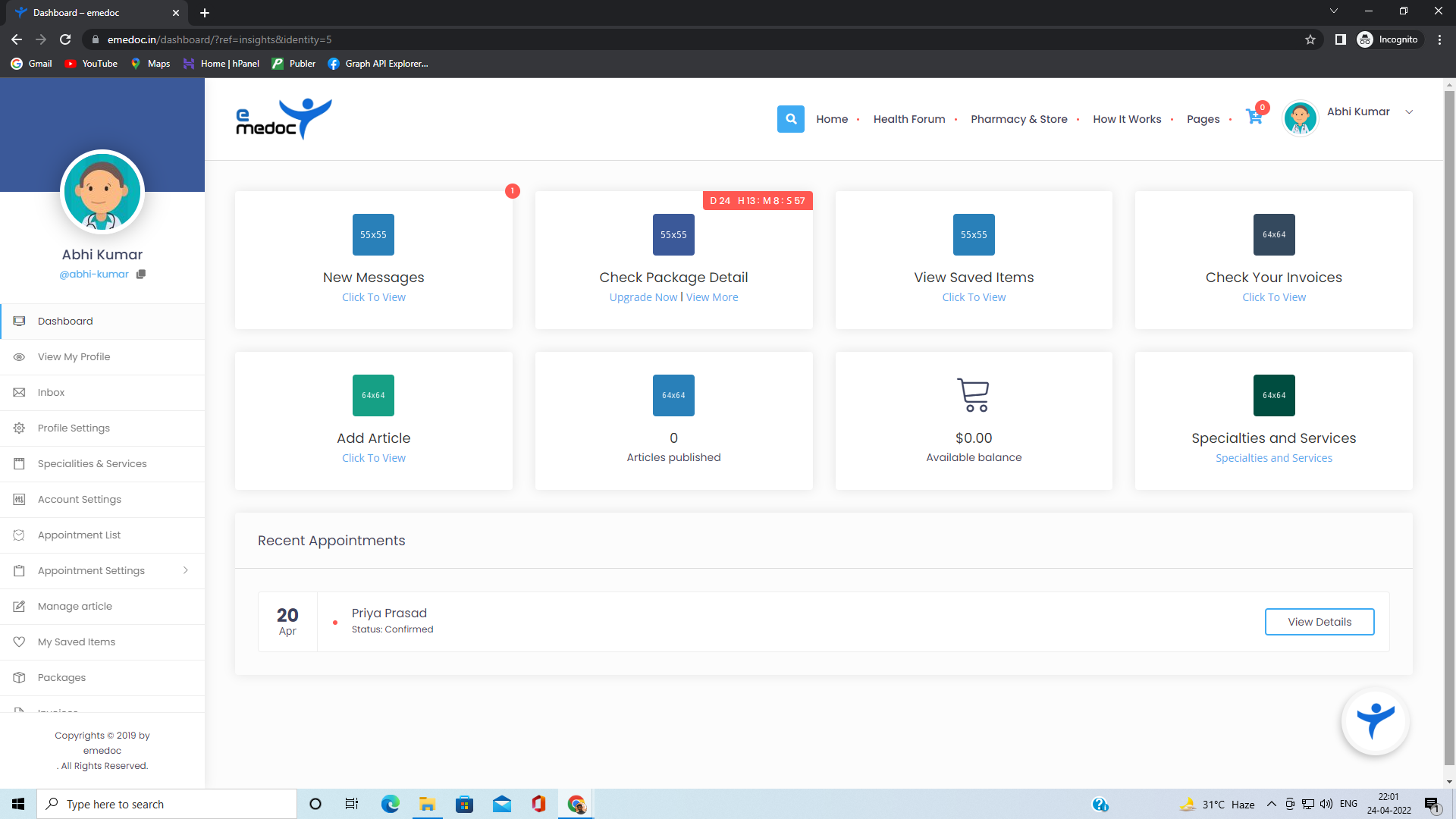
Task: Open the Chrome three-dot menu
Action: point(1439,39)
